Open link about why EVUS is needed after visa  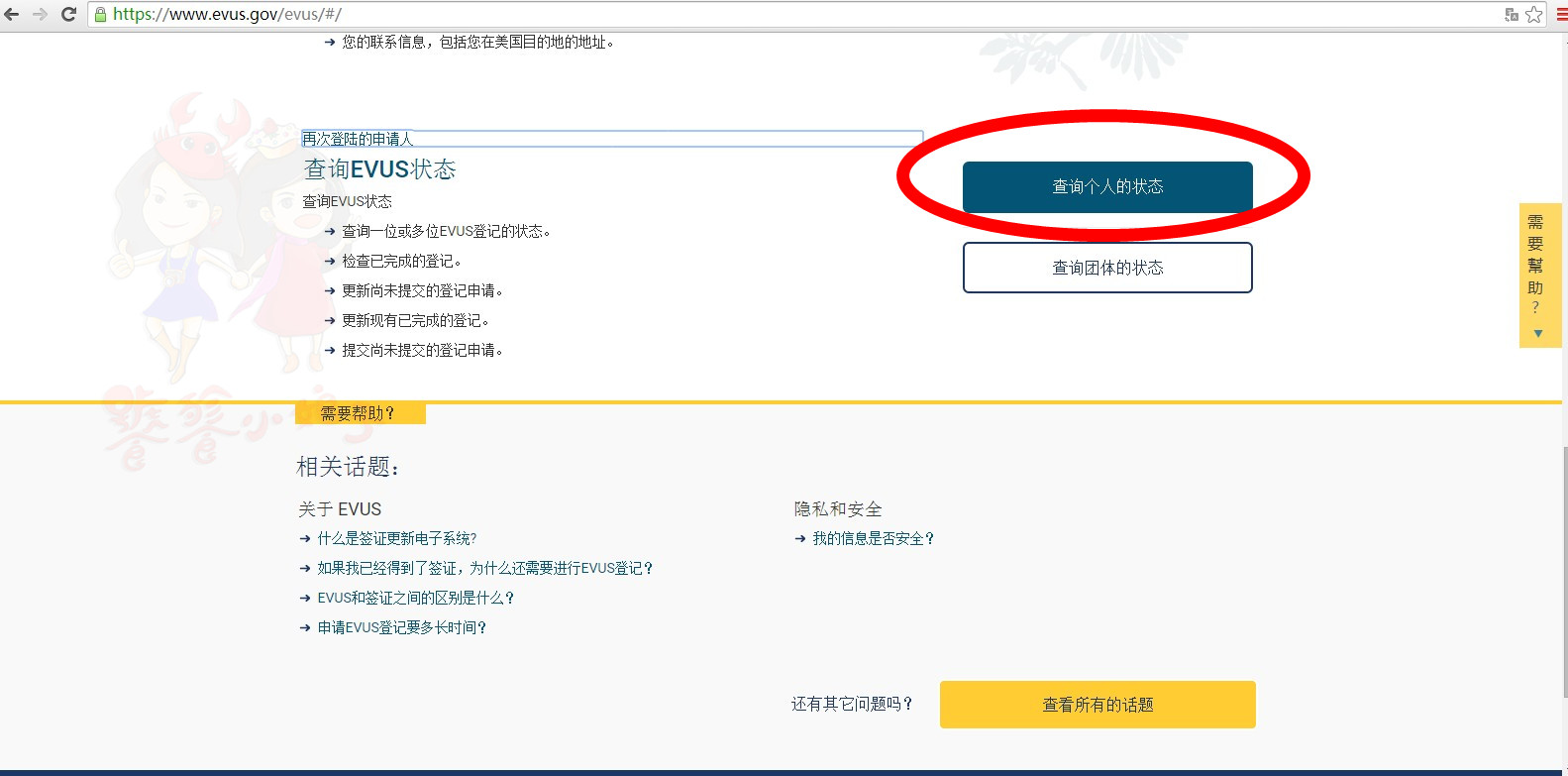484,568
